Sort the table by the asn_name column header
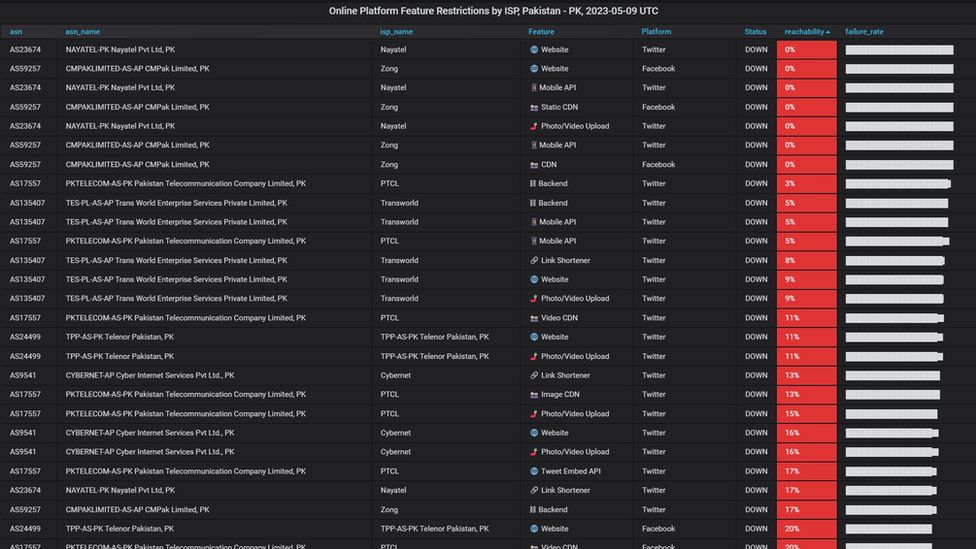The image size is (976, 549). click(x=83, y=32)
